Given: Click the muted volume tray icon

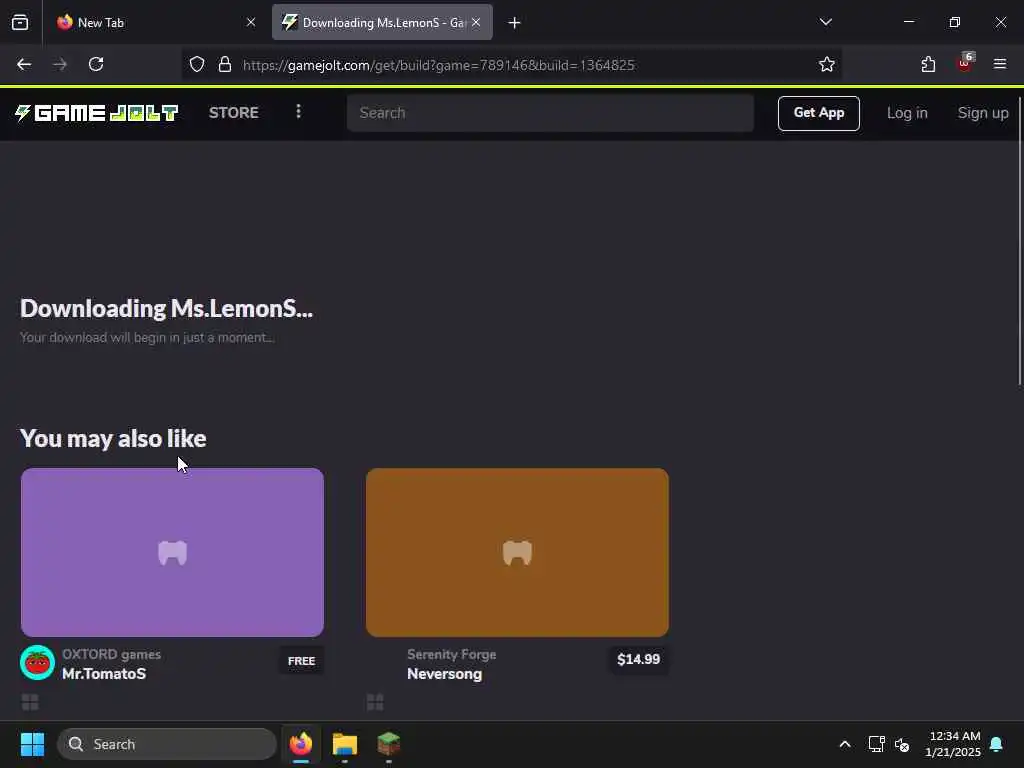Looking at the screenshot, I should tap(902, 744).
